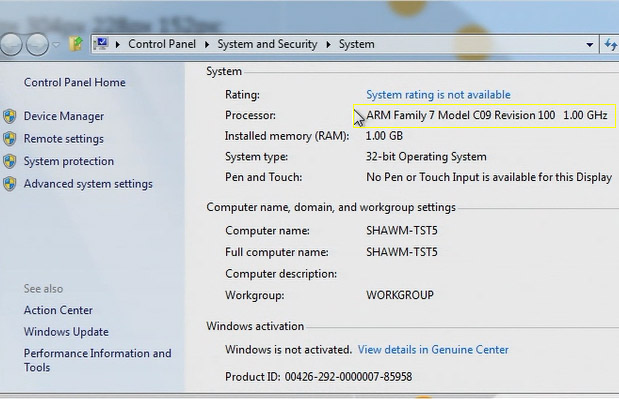Viewport: 619px width, 399px height.
Task: Expand the arrow before Control Panel breadcrumb
Action: pyautogui.click(x=118, y=45)
